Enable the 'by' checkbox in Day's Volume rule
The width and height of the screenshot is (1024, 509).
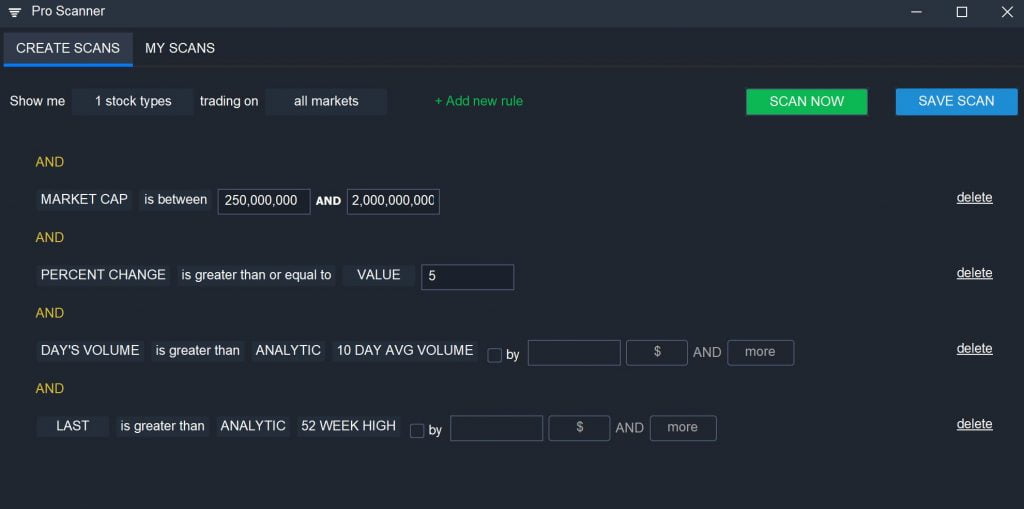[x=494, y=355]
